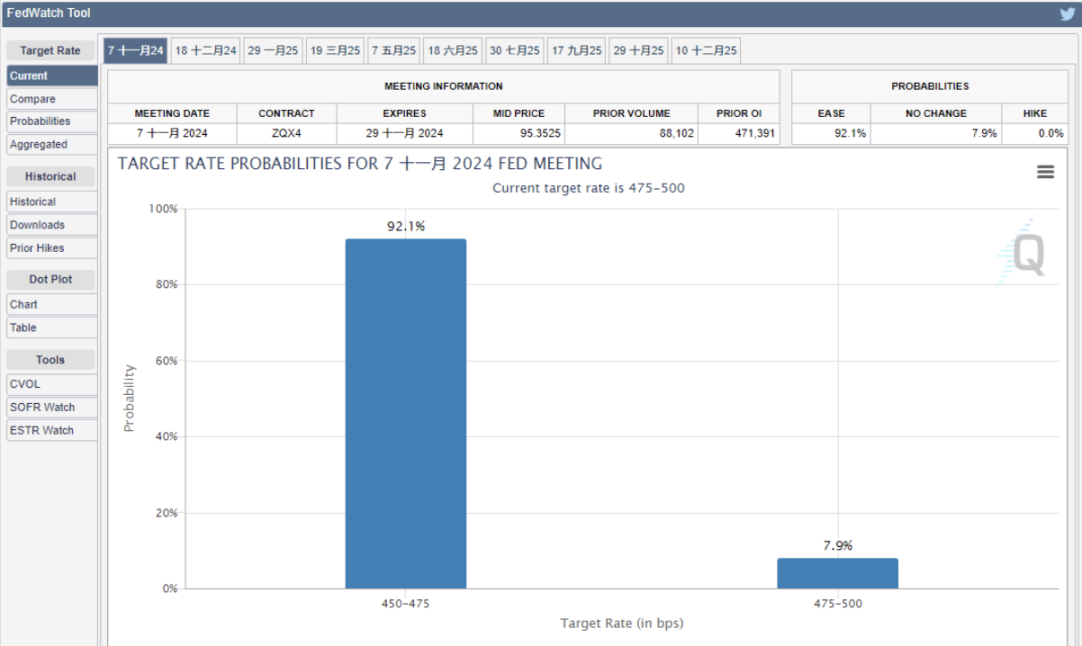The height and width of the screenshot is (646, 1082).
Task: Click the 92.1% bar data label
Action: pos(406,226)
